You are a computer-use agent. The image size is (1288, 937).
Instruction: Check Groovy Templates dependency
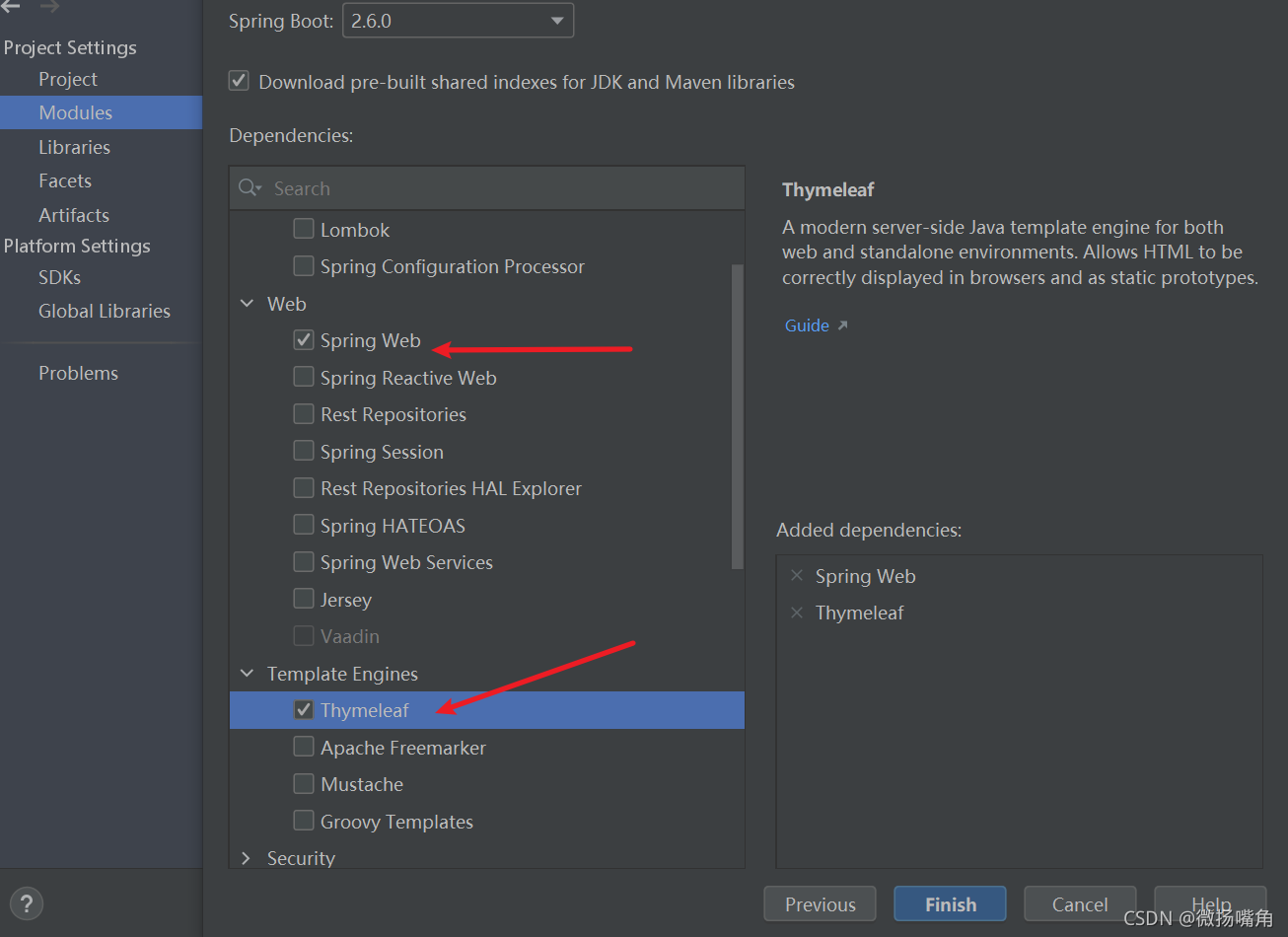tap(304, 821)
